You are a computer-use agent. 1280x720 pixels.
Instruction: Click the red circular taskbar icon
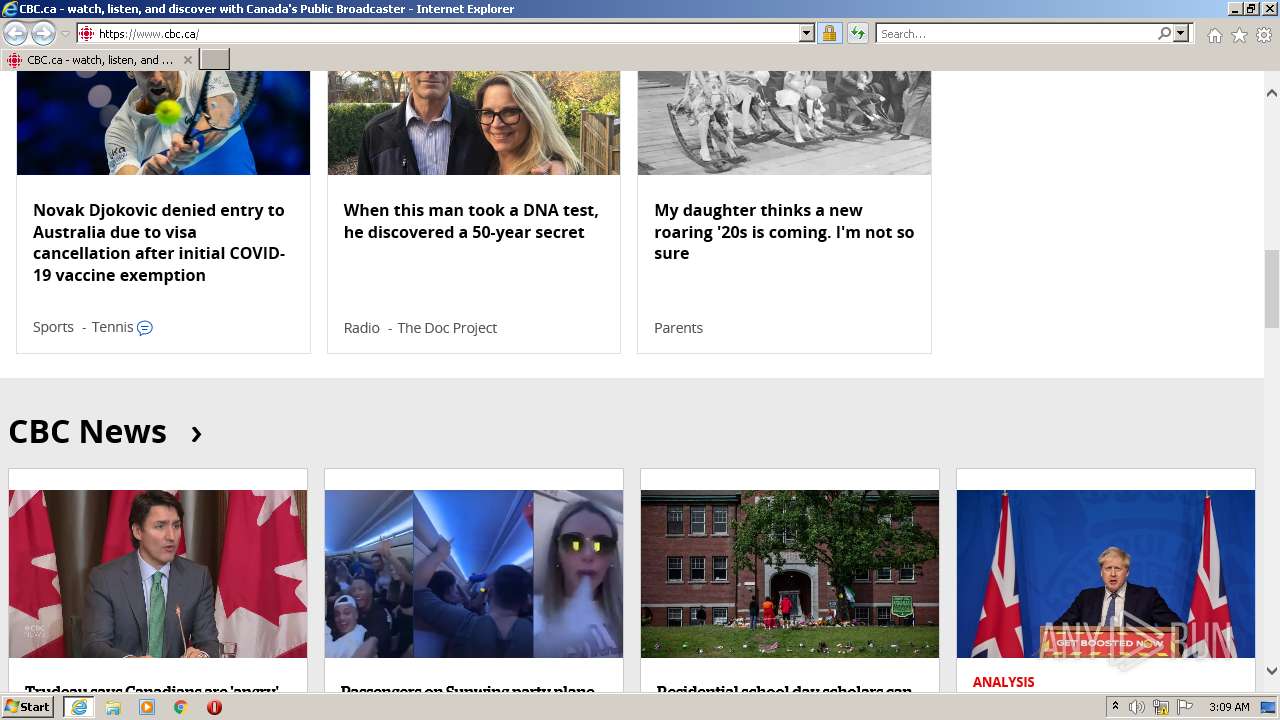[214, 707]
